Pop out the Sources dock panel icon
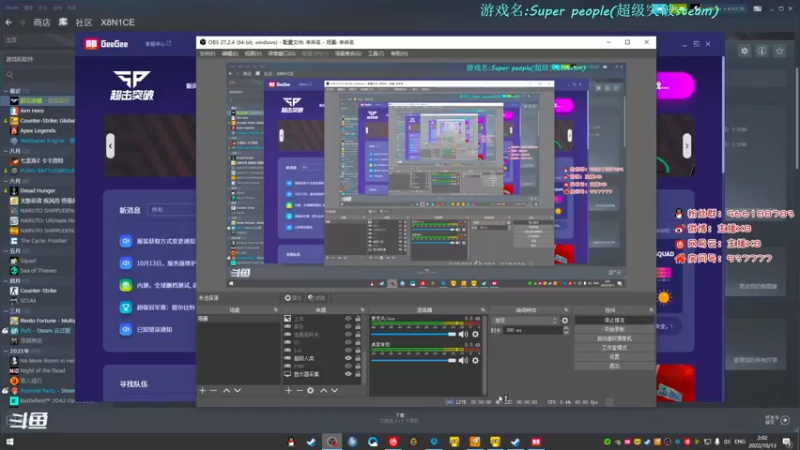The image size is (800, 450). point(362,310)
